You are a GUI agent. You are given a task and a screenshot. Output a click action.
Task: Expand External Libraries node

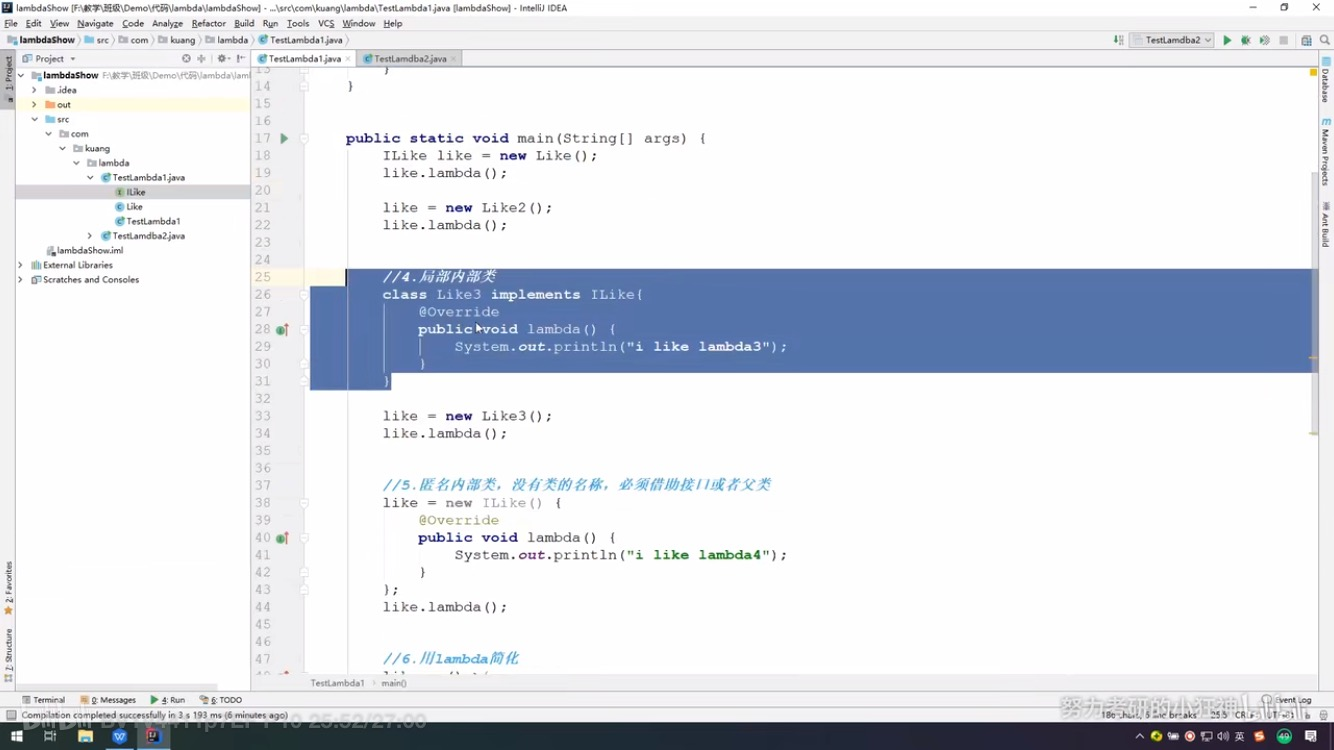(x=21, y=265)
